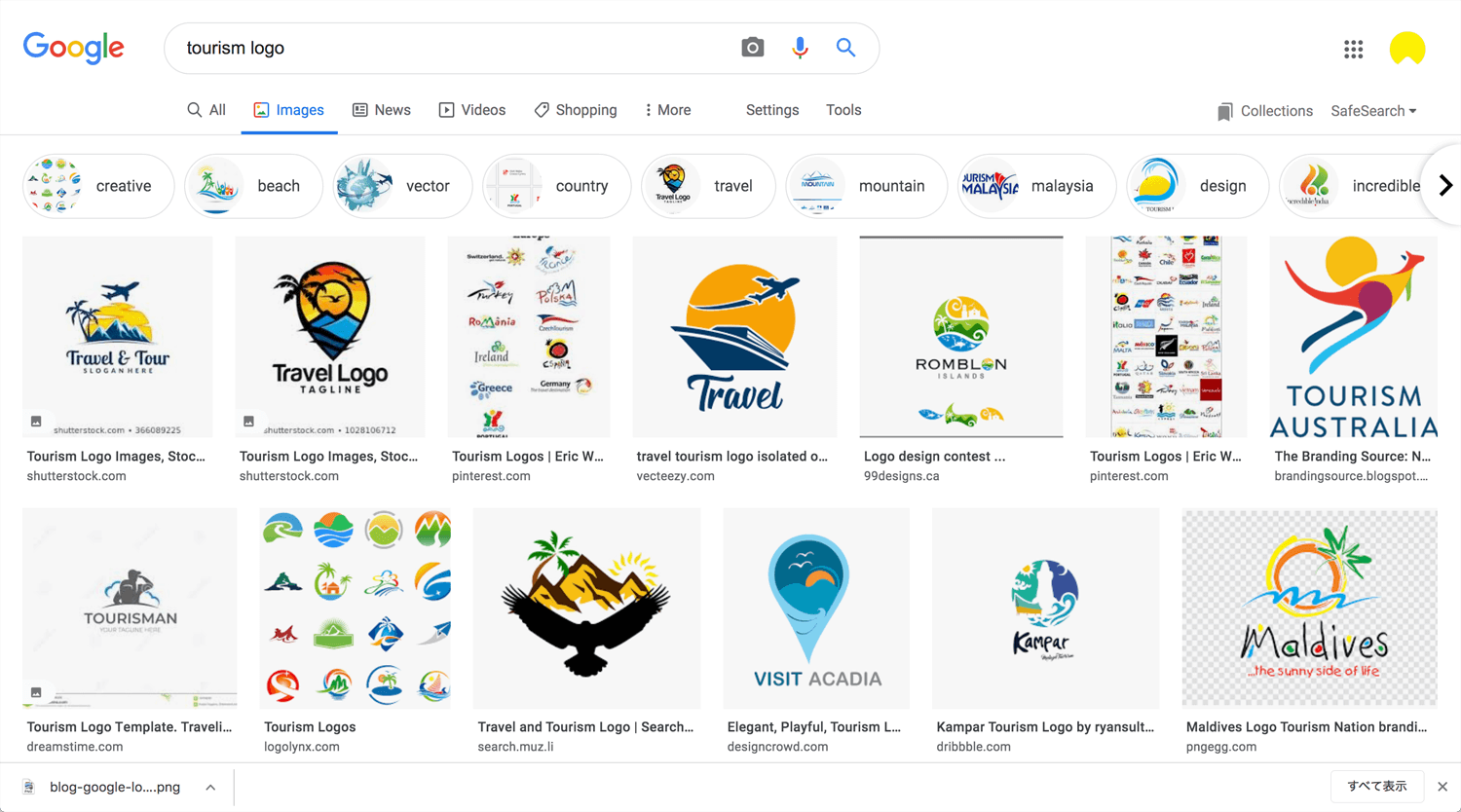This screenshot has width=1461, height=812.
Task: Click the downloaded PNG file icon
Action: coord(28,787)
